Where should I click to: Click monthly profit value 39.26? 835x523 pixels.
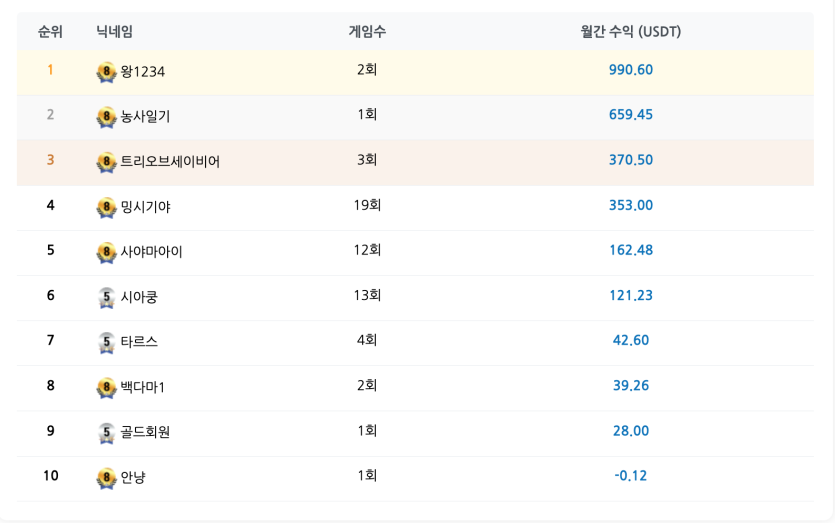tap(631, 385)
